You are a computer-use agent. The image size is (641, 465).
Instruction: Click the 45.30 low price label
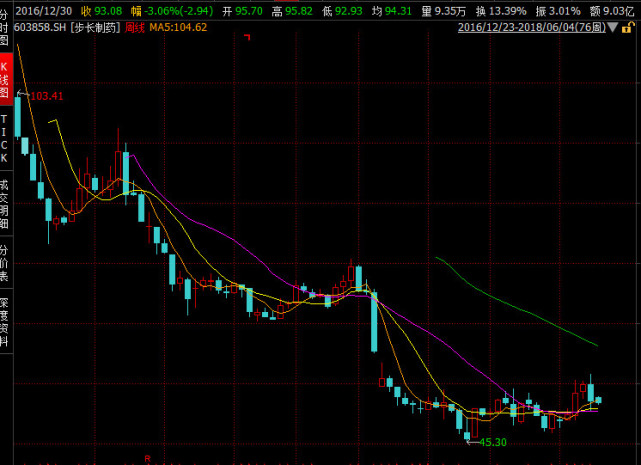[x=493, y=443]
